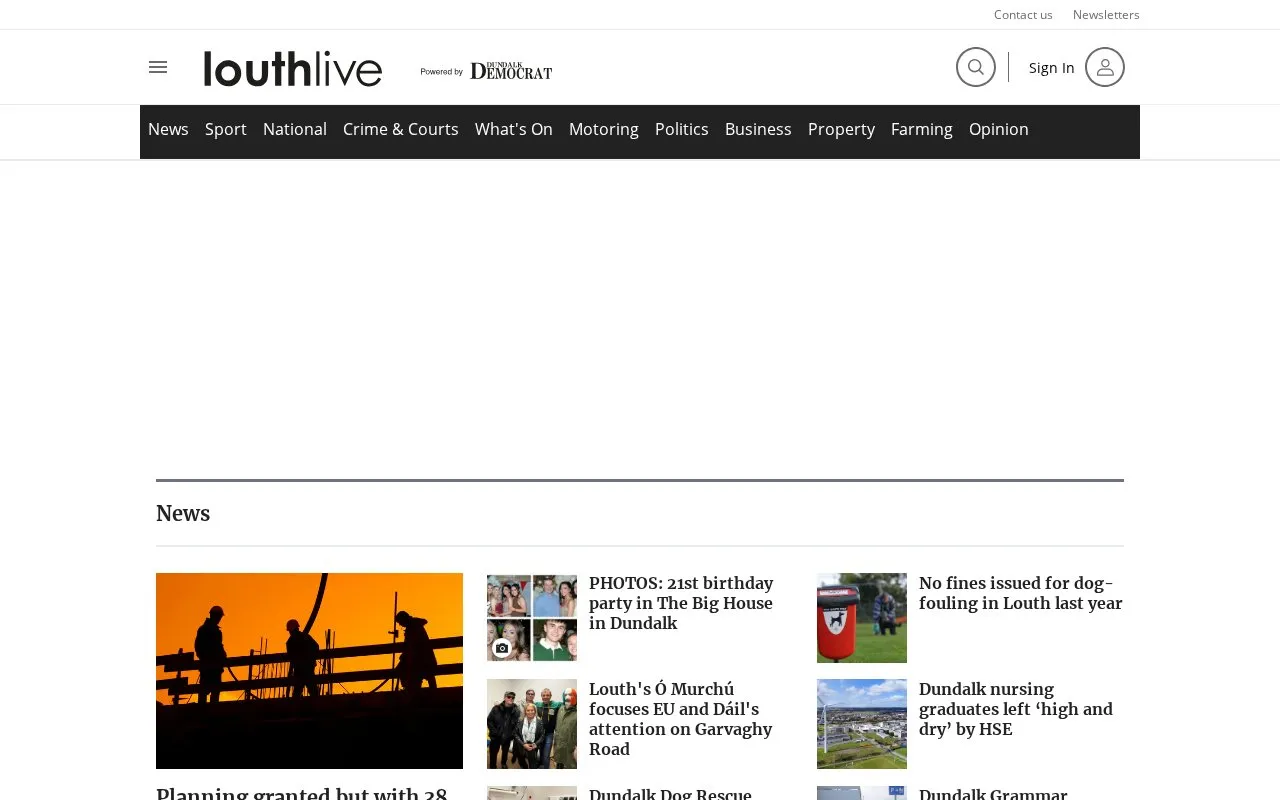Open the Dundalk aerial view thumbnail
This screenshot has width=1280, height=800.
point(862,724)
